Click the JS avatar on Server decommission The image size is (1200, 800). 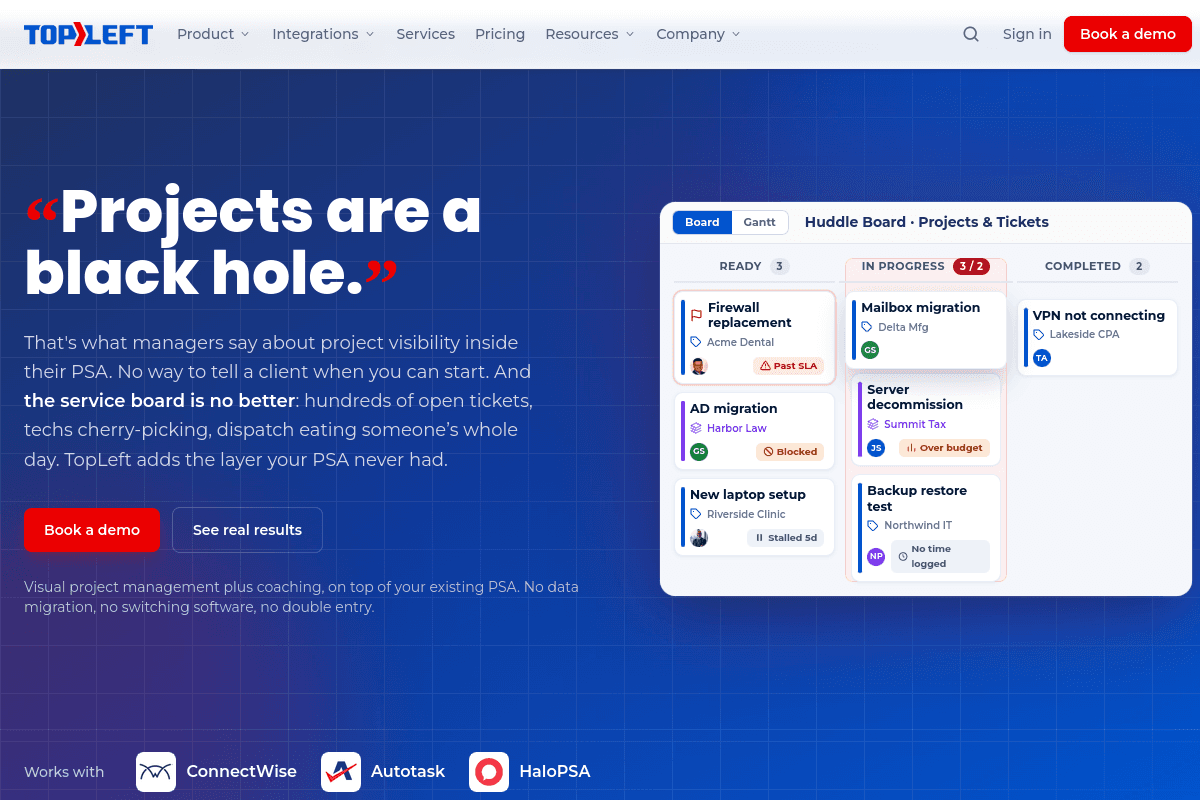pos(876,448)
